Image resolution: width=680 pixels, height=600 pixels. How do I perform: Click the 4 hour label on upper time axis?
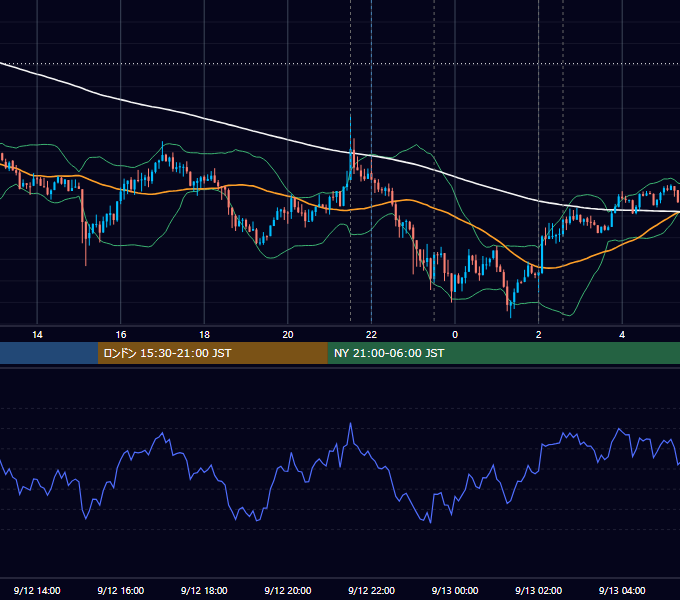tap(622, 335)
